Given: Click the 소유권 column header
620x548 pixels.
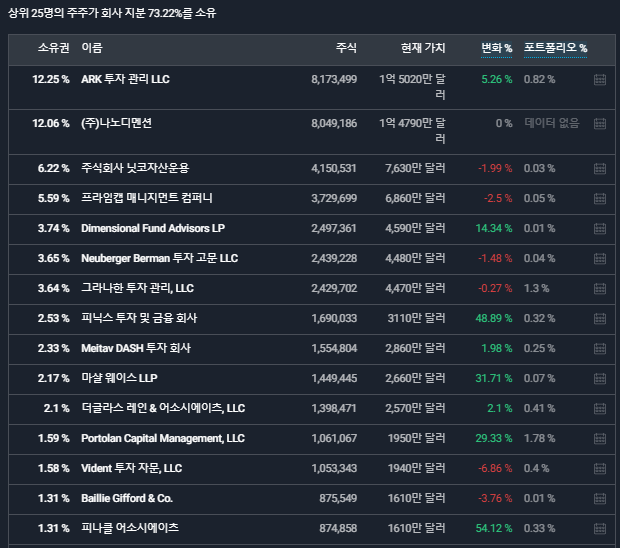Looking at the screenshot, I should point(53,48).
